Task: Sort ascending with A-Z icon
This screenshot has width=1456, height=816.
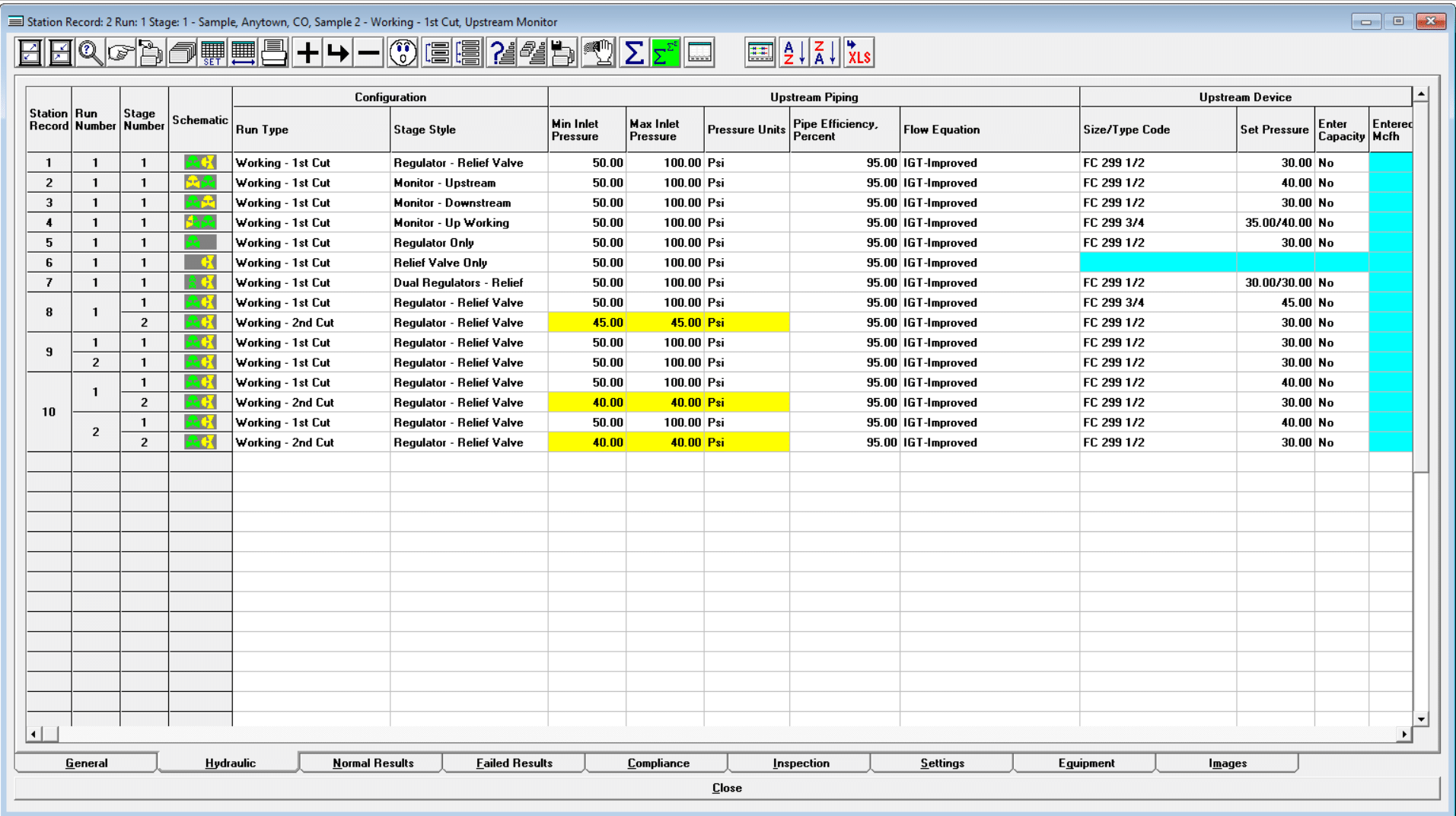Action: pos(794,53)
